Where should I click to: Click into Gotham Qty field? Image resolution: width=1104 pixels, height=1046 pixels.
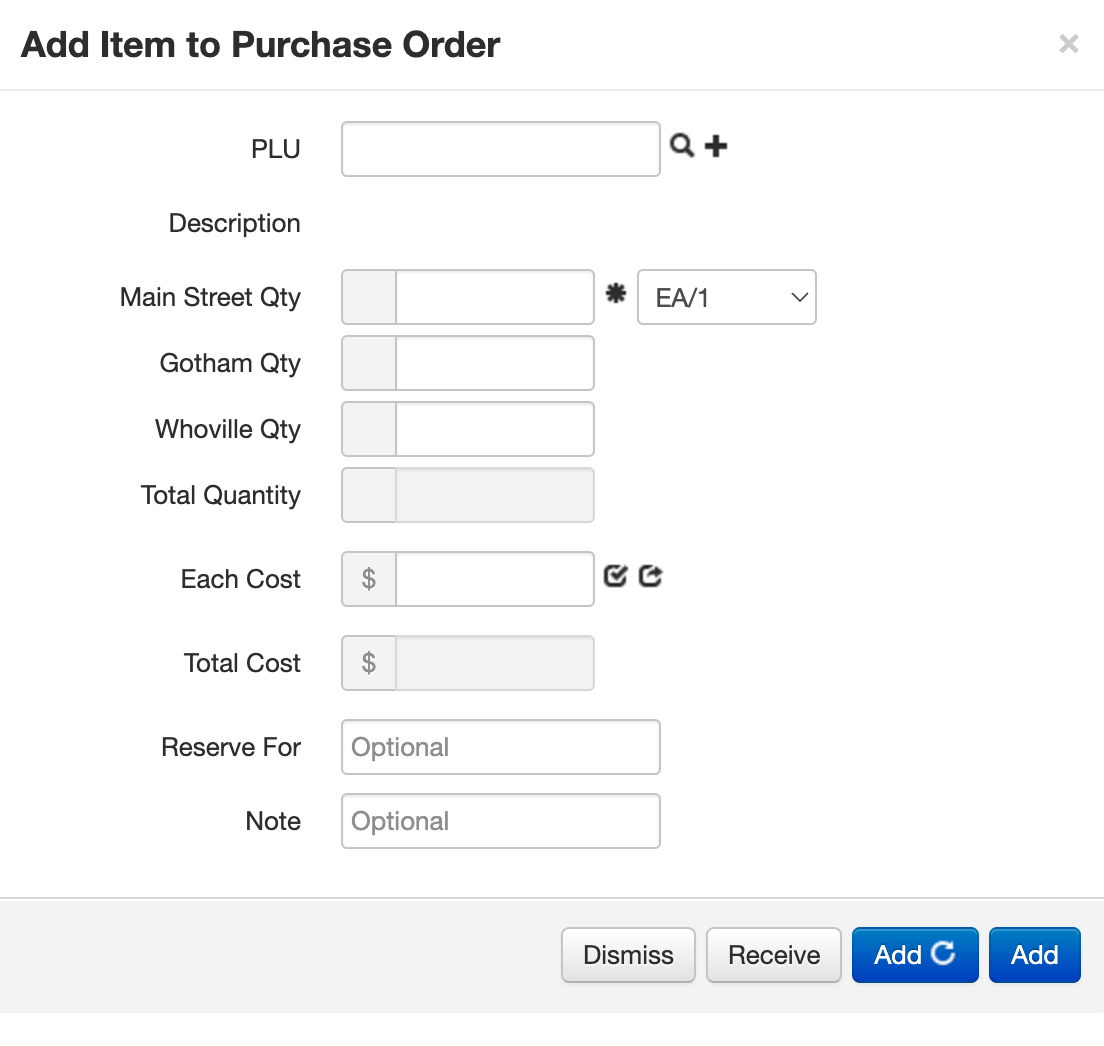pyautogui.click(x=494, y=363)
